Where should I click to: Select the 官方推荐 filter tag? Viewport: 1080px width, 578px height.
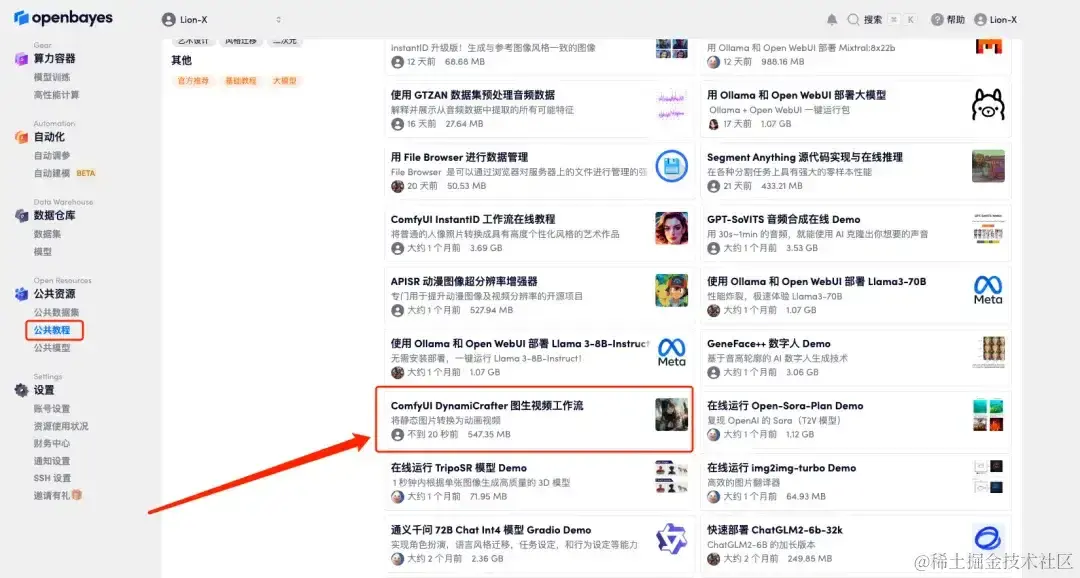pos(193,81)
